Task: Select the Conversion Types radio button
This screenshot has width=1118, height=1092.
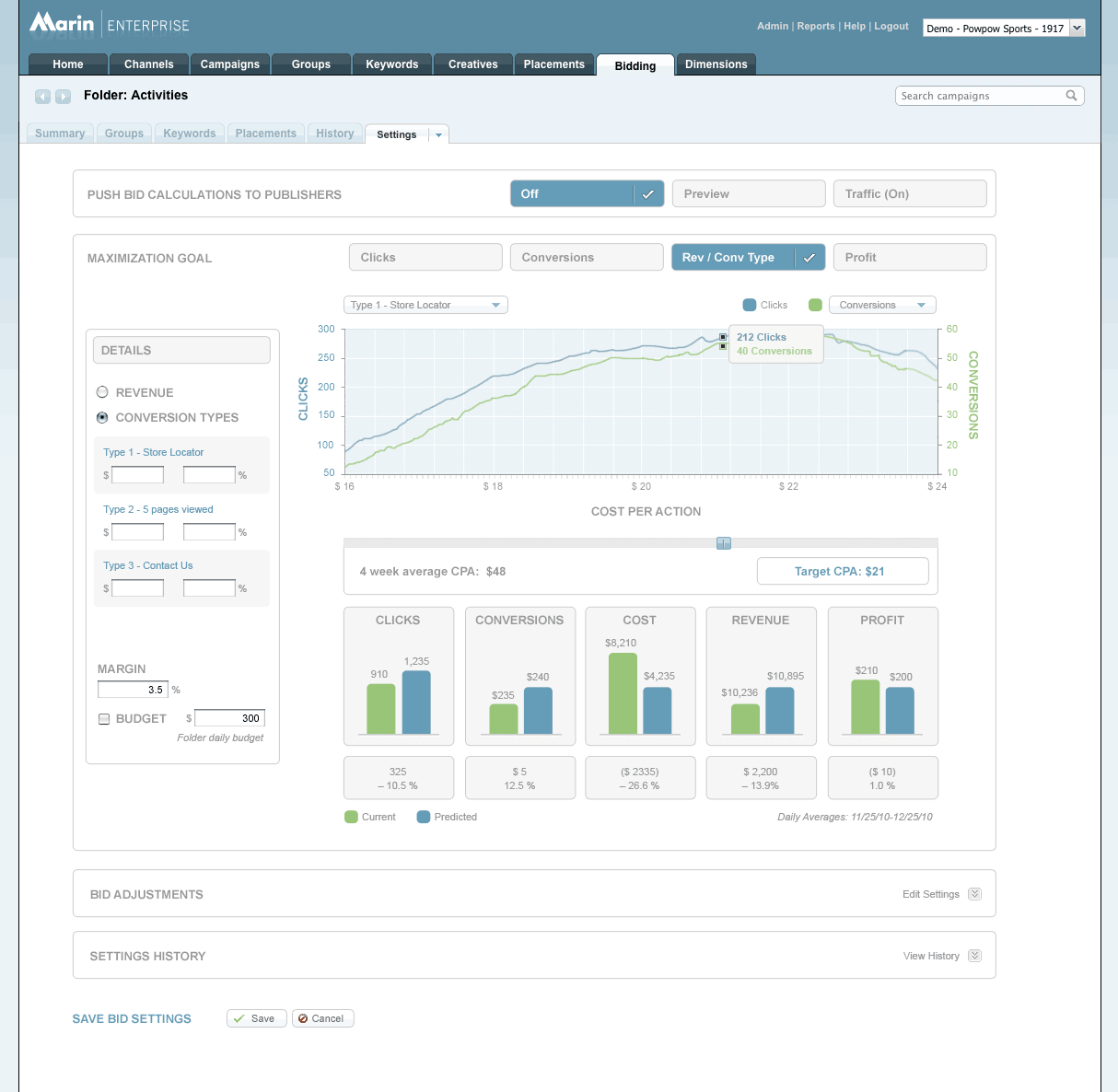Action: 102,417
